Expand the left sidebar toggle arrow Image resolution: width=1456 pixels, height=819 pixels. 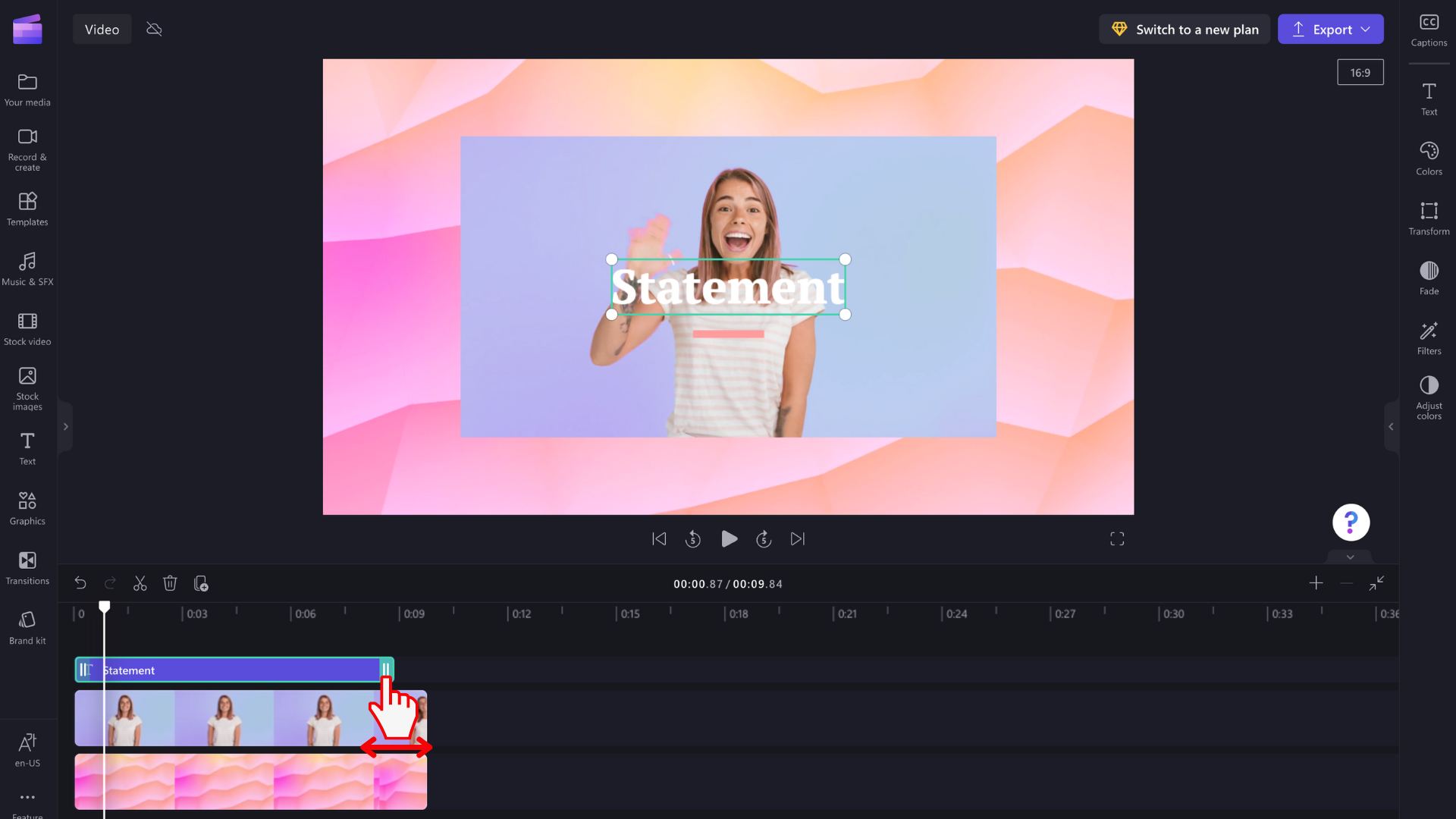[x=65, y=427]
